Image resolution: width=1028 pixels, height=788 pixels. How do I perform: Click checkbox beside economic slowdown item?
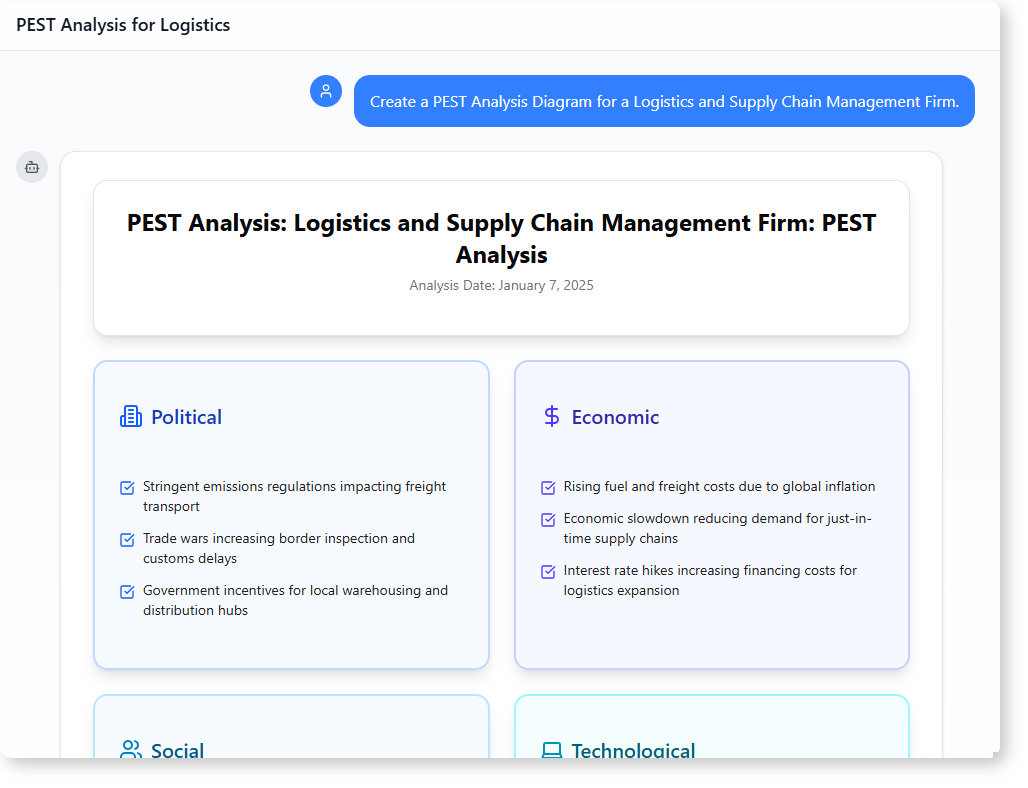coord(548,520)
